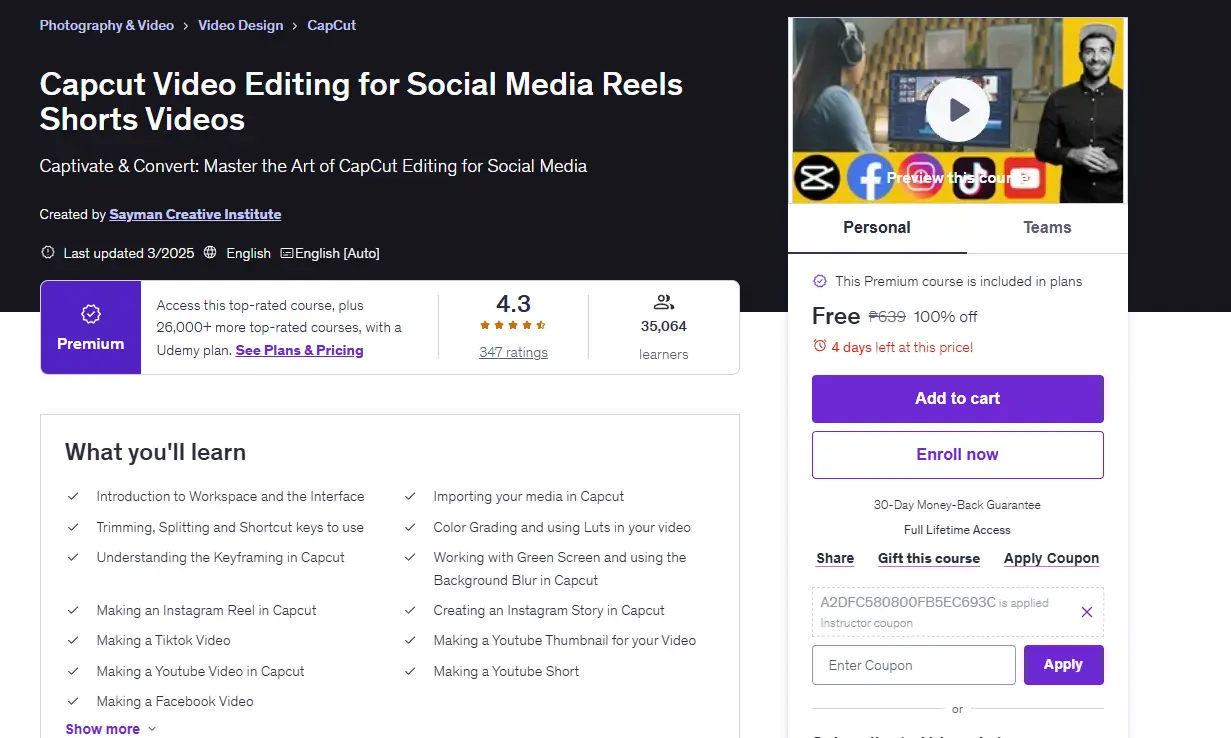Screen dimensions: 1231x738
Task: Click the Last updated 3/2025 text
Action: tap(129, 253)
